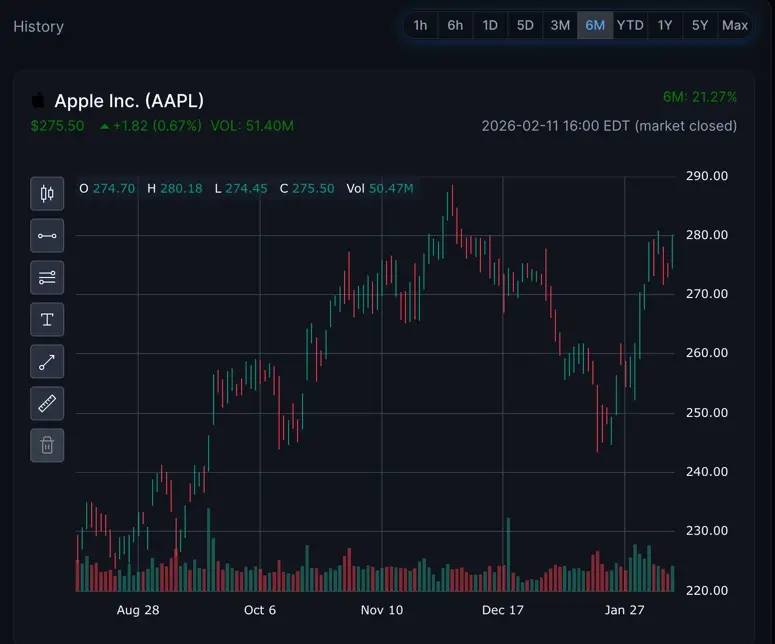The image size is (775, 644).
Task: Click the 250.00 price axis label
Action: pos(707,413)
